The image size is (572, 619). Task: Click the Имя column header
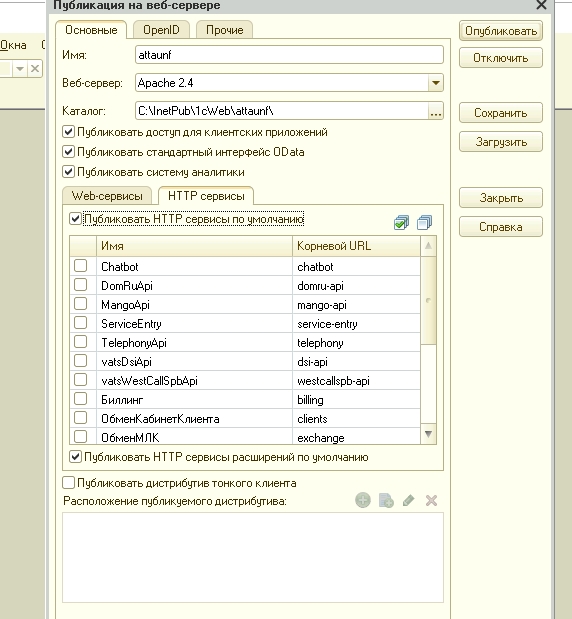[195, 246]
